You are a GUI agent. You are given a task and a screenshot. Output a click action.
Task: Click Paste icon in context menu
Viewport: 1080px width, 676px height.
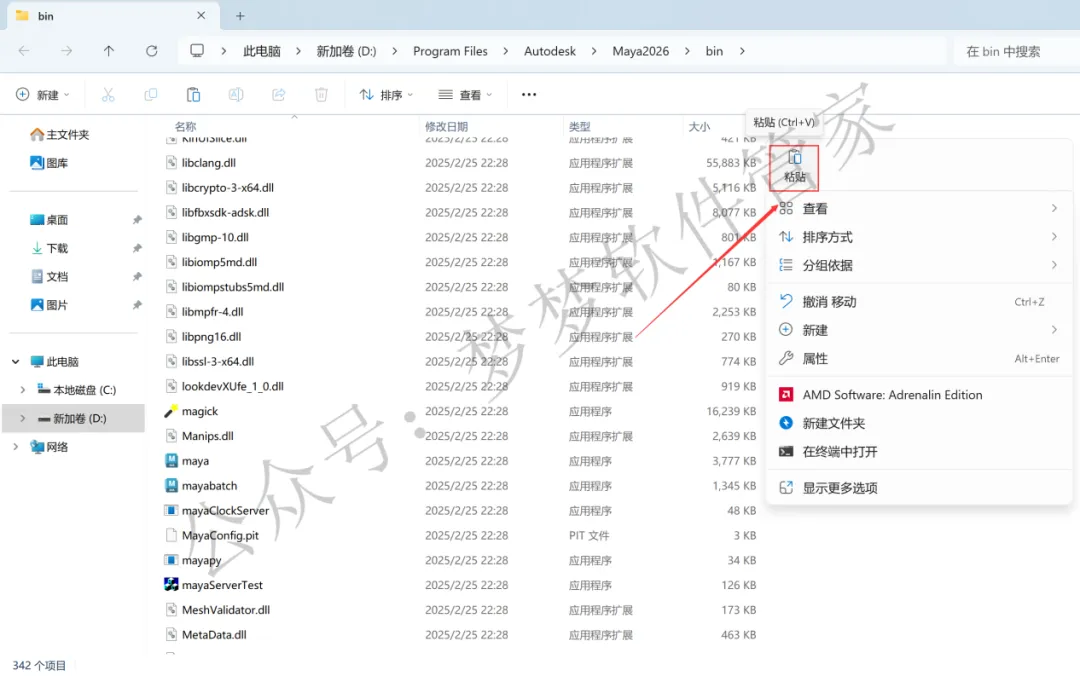(794, 167)
